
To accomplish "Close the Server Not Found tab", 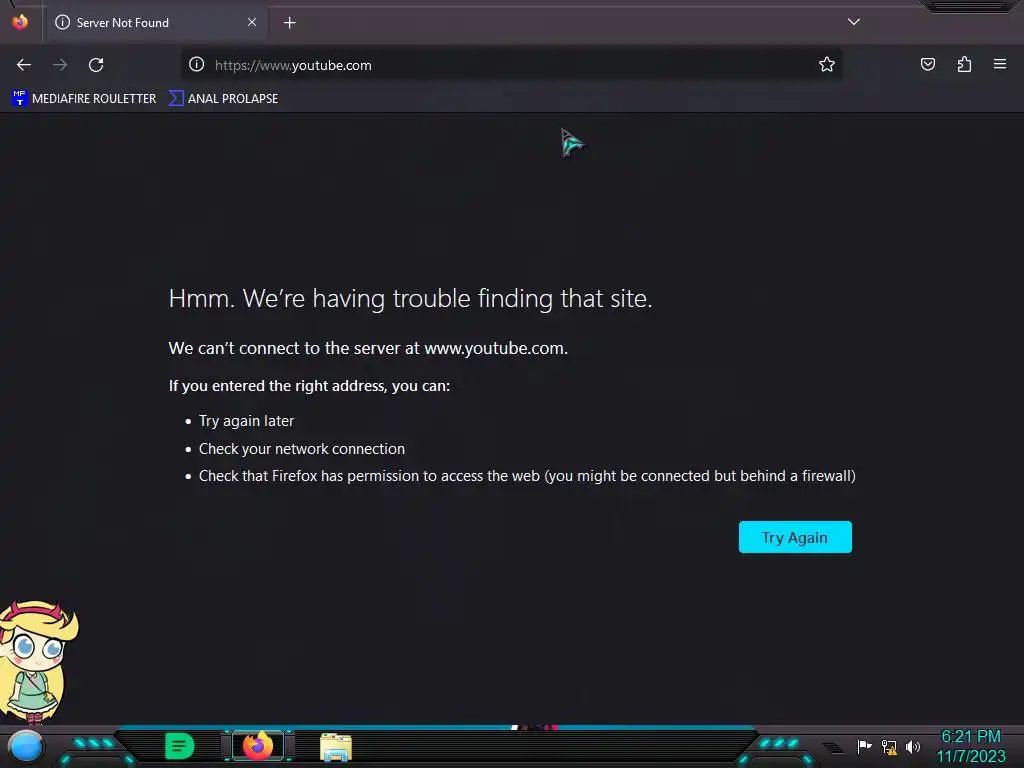I will [x=252, y=22].
